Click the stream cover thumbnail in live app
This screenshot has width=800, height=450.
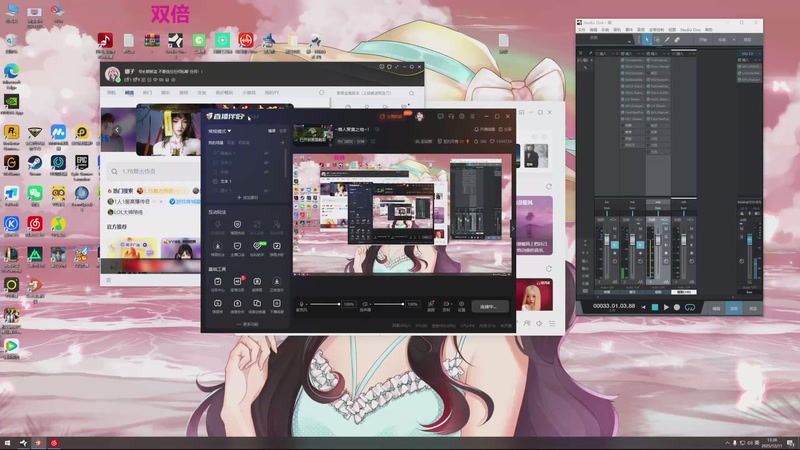(x=313, y=134)
